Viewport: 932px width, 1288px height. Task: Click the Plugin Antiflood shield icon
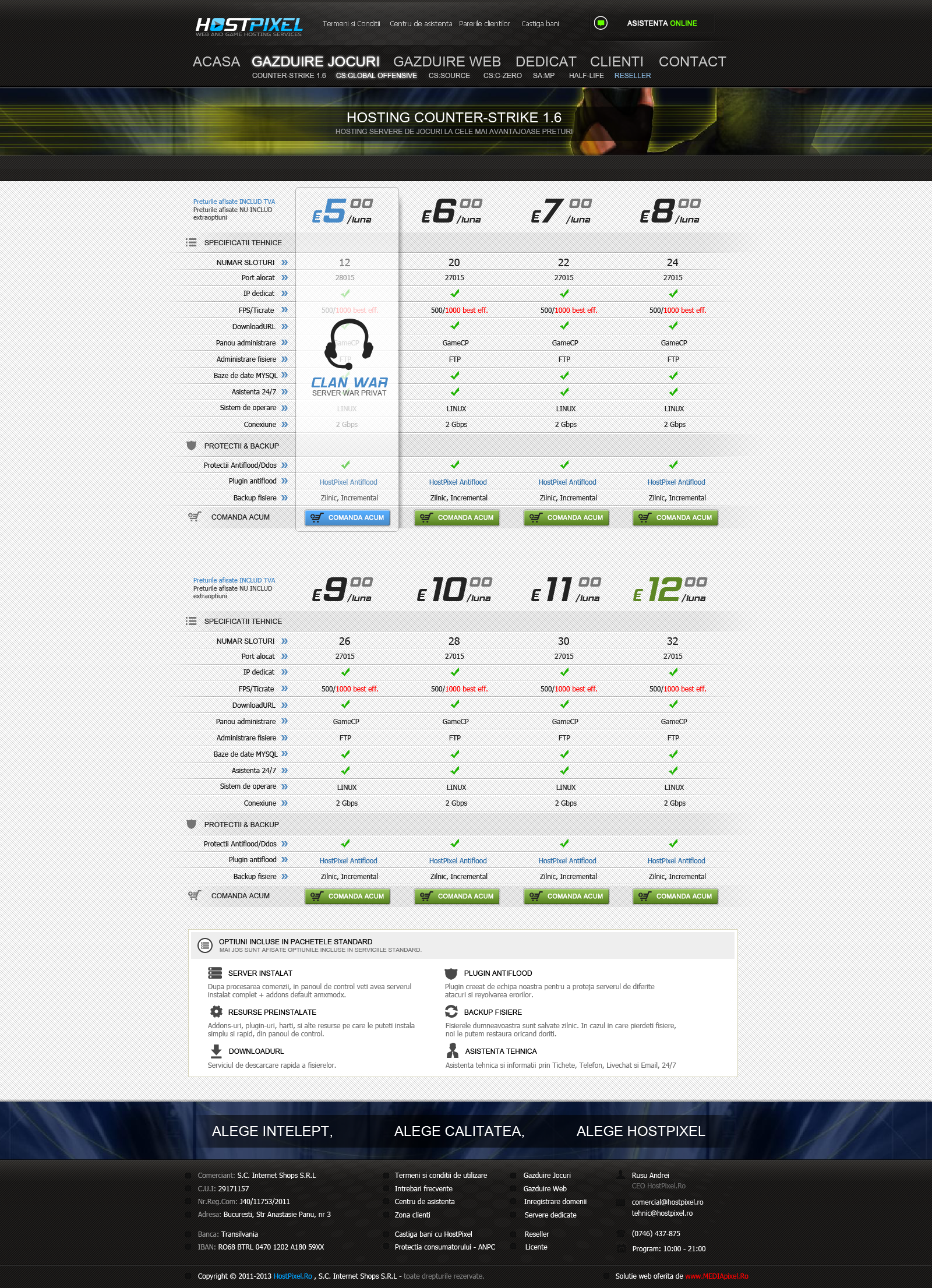click(451, 973)
